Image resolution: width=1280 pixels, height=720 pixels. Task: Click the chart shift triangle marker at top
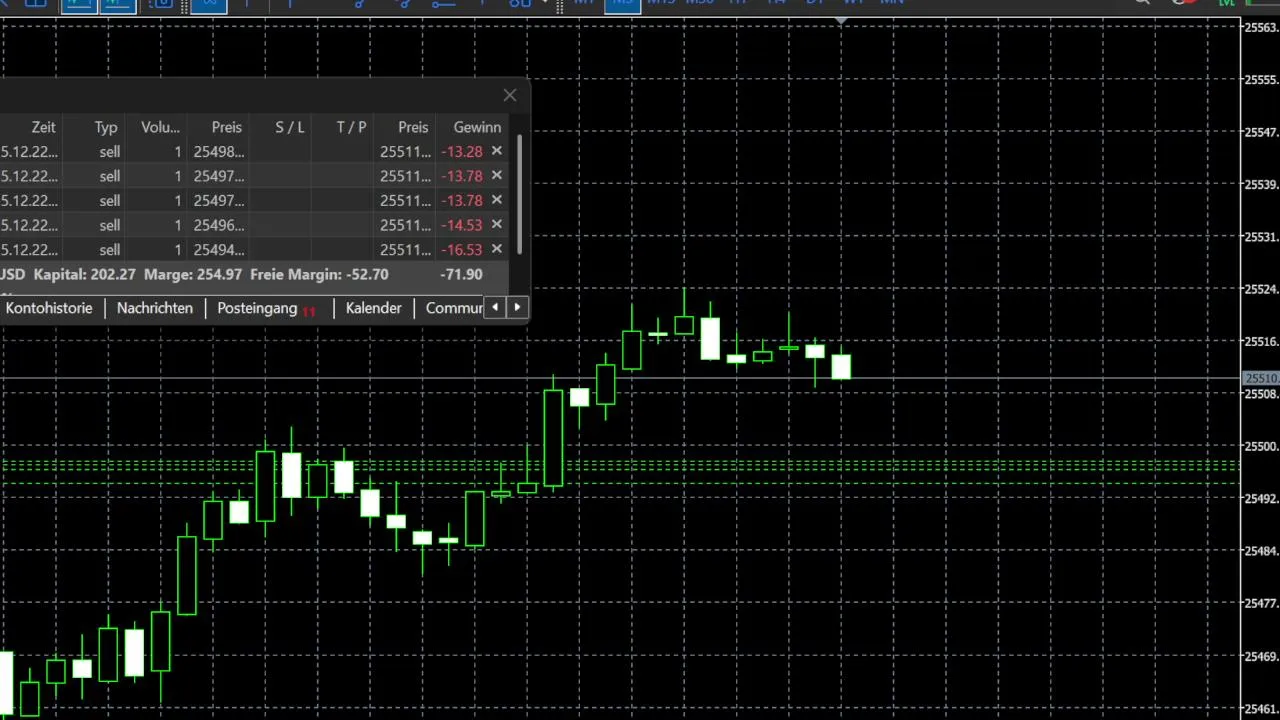tap(842, 20)
